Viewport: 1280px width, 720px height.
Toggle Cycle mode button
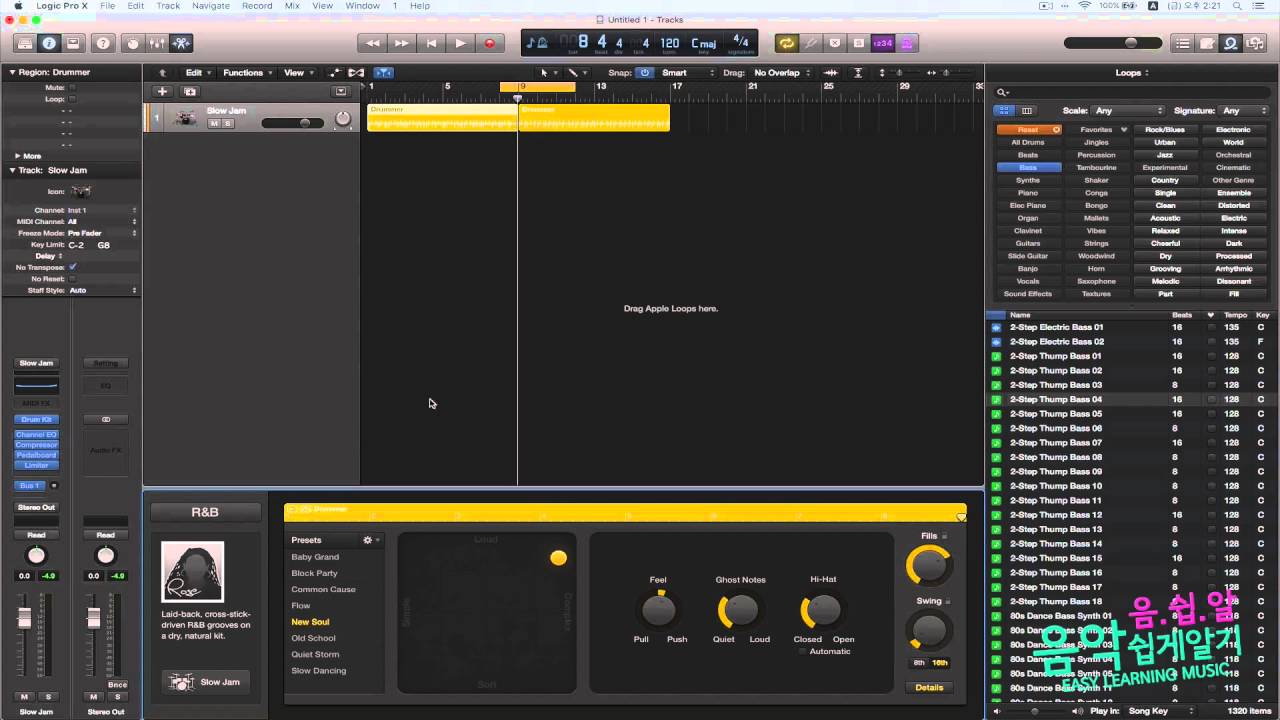pos(786,43)
